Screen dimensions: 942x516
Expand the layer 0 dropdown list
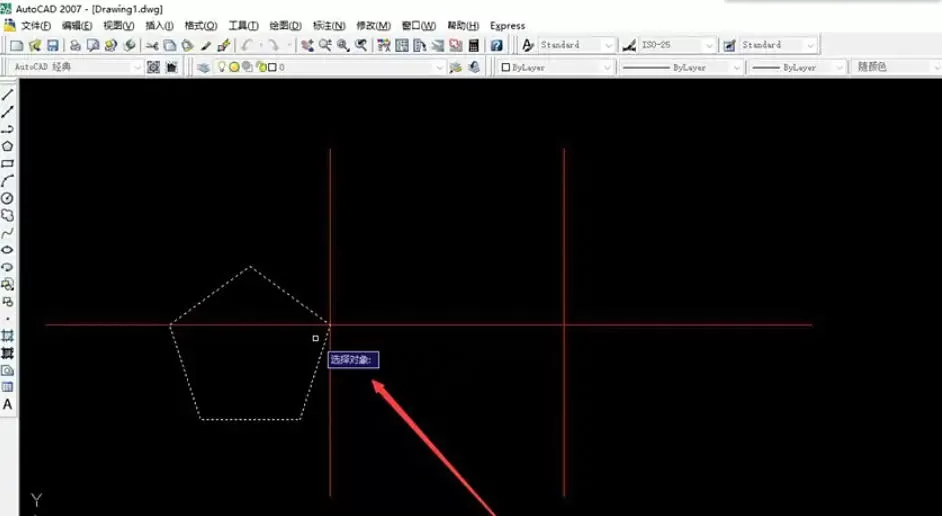tap(440, 67)
